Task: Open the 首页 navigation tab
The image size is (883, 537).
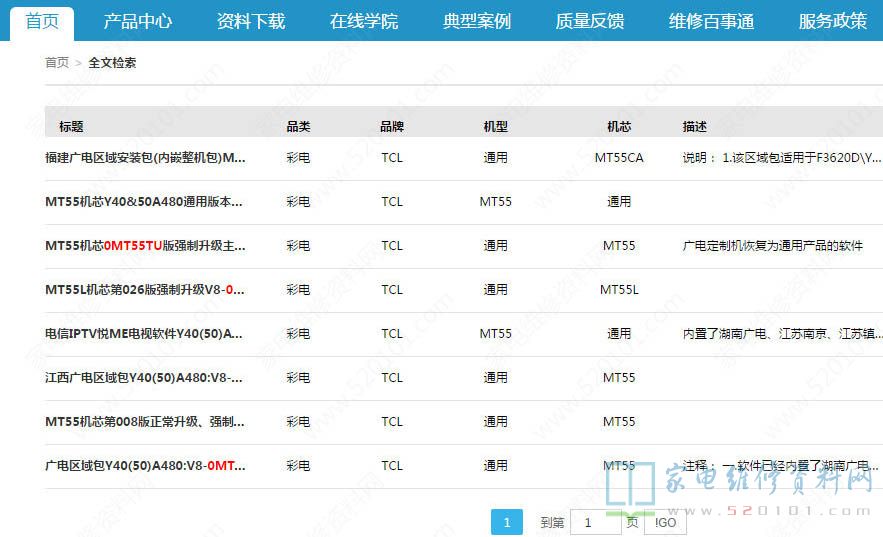Action: (42, 21)
